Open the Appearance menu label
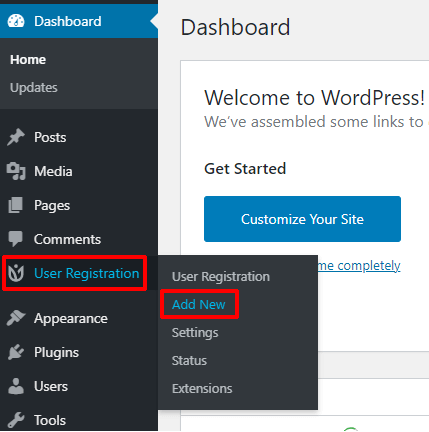 [x=71, y=318]
